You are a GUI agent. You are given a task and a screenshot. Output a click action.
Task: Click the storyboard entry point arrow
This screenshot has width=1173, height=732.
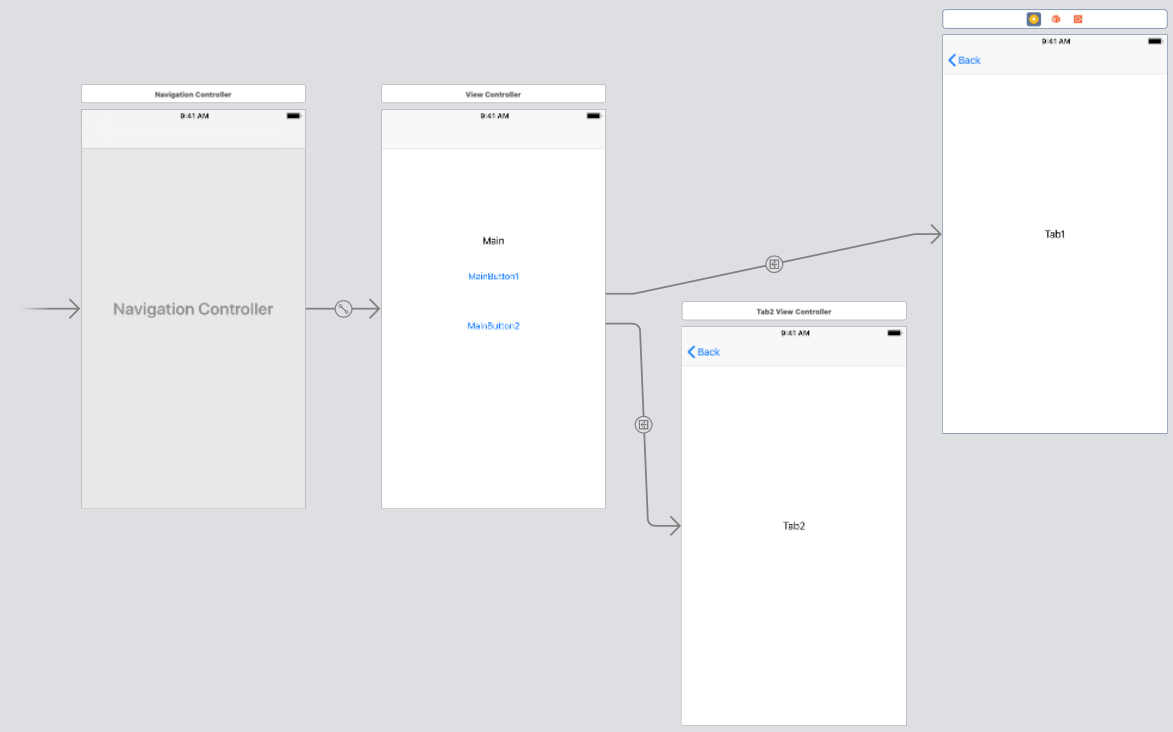[52, 308]
